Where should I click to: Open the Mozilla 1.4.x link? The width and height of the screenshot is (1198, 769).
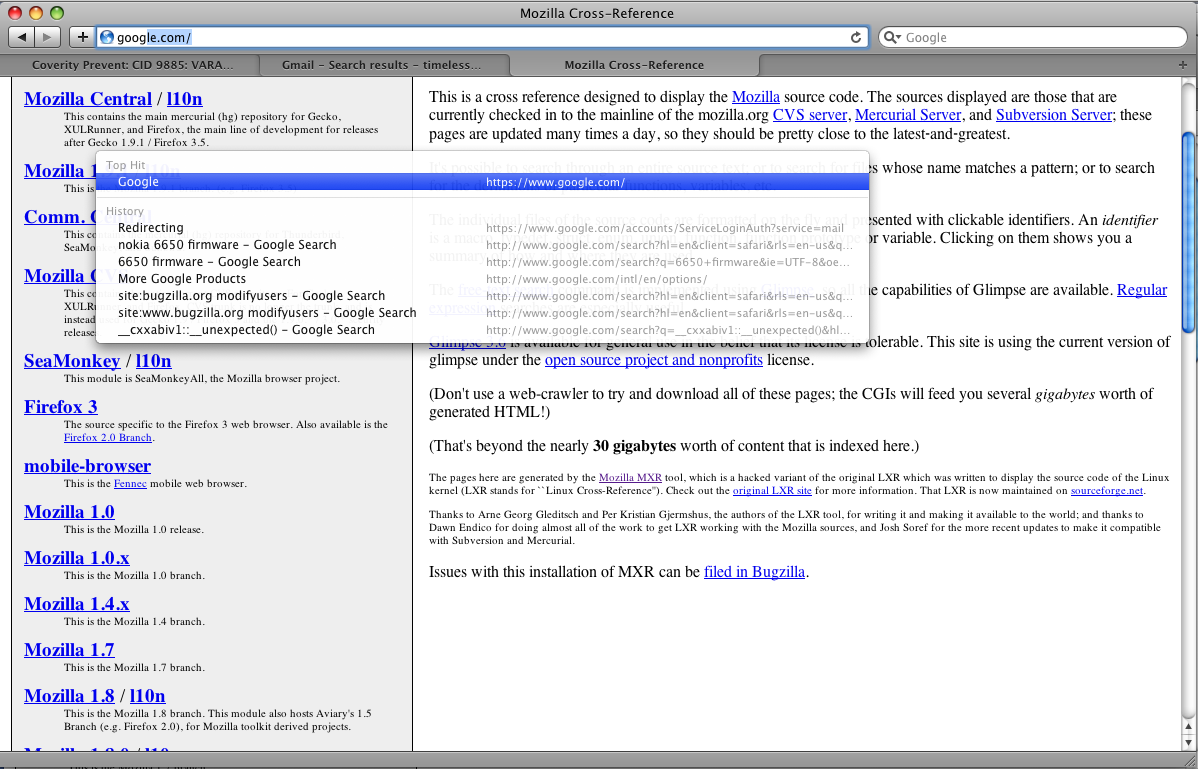point(76,604)
